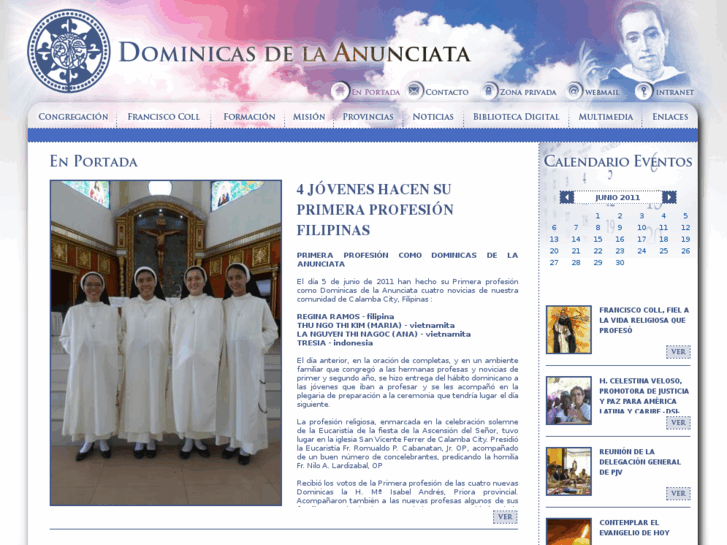
Task: Click VER button below main article
Action: tap(505, 517)
